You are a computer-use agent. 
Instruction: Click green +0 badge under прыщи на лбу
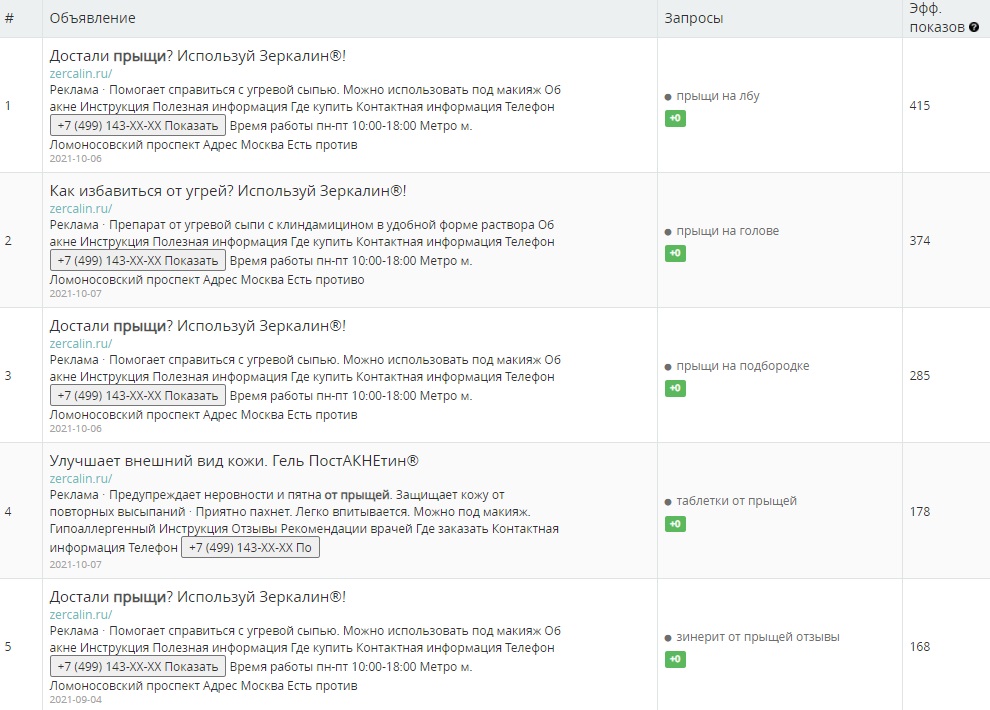coord(675,118)
